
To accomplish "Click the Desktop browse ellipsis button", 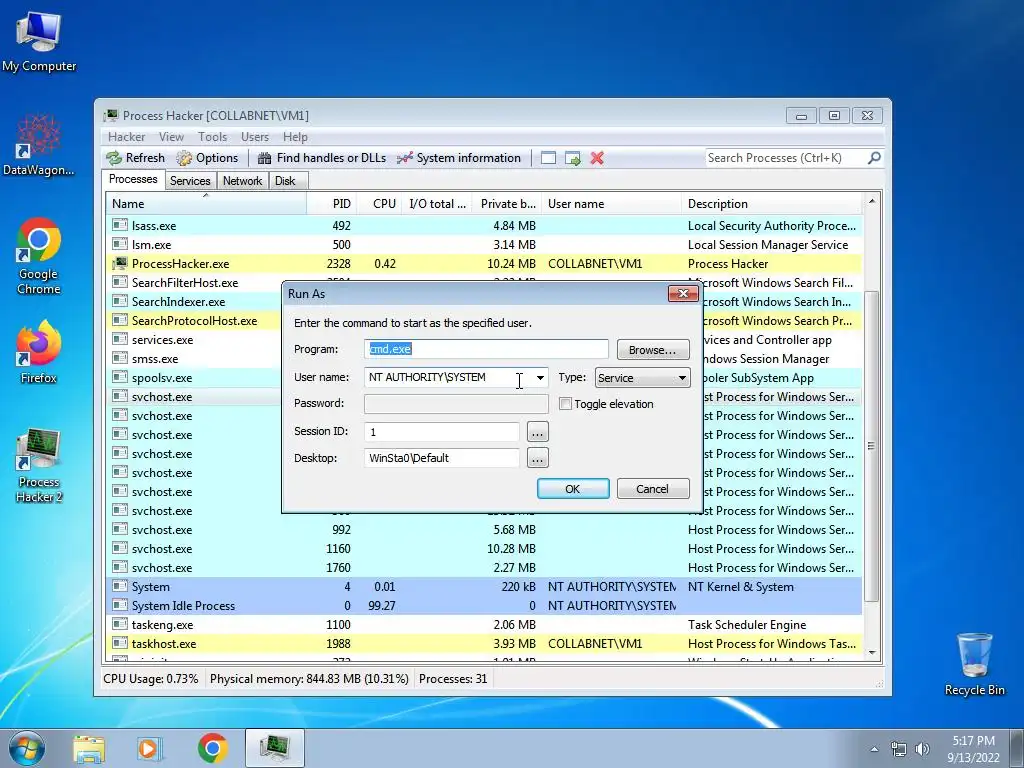I will [x=537, y=458].
